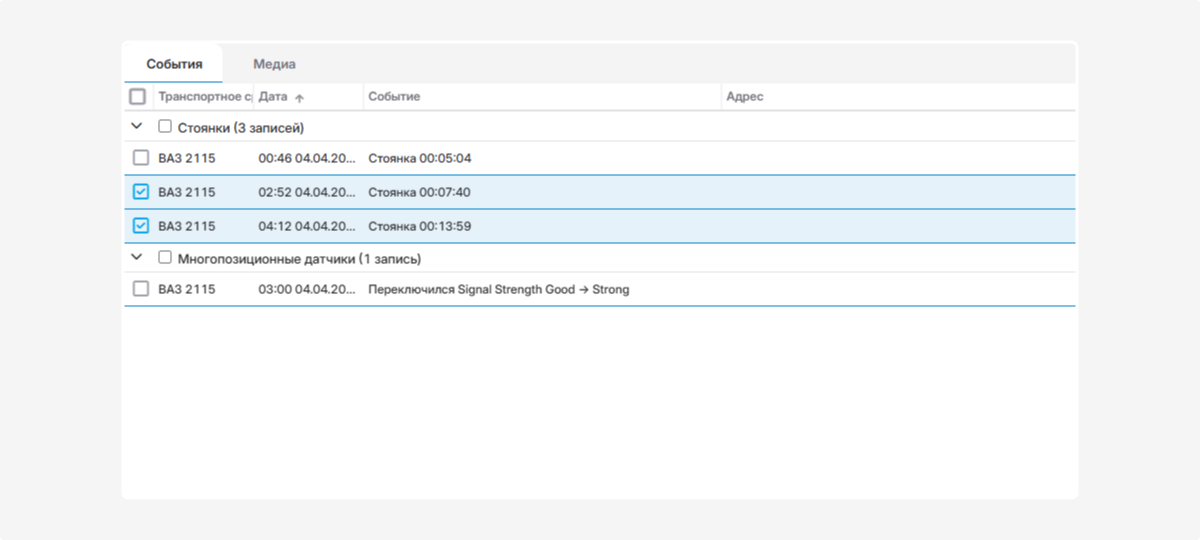Tick the select-all checkbox in table header
Viewport: 1200px width, 540px height.
(138, 97)
